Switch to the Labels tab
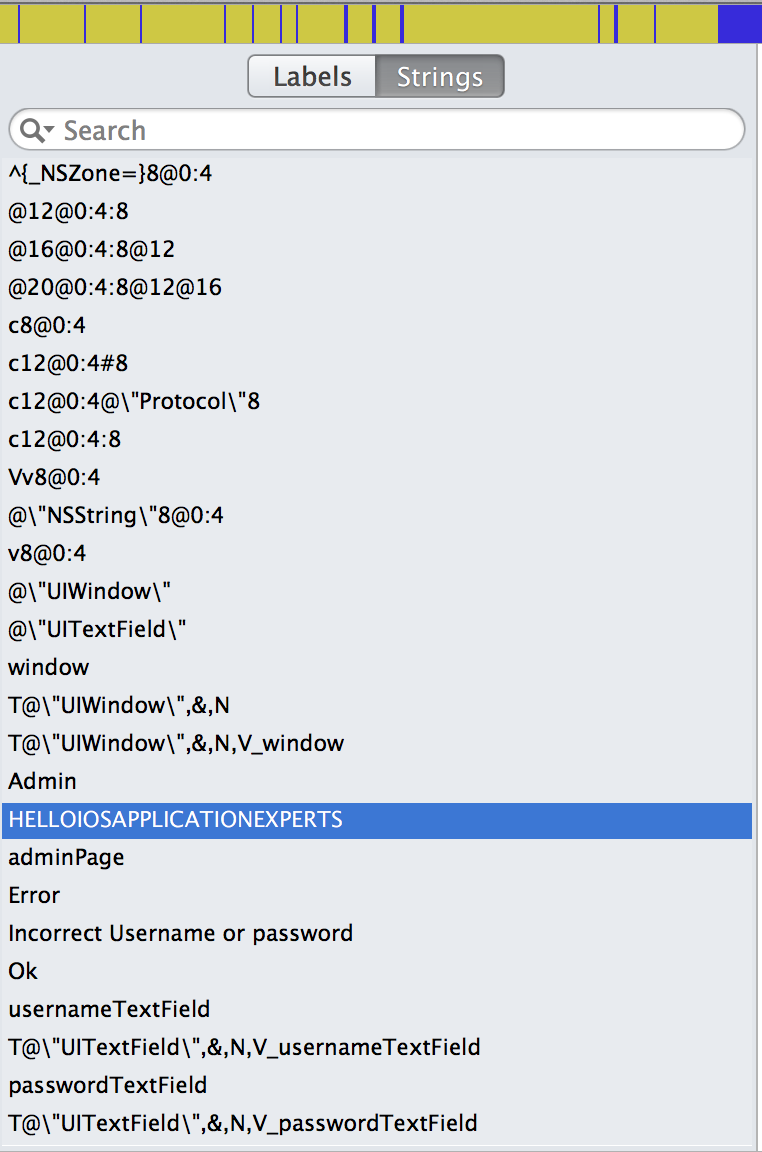This screenshot has height=1152, width=762. point(312,76)
